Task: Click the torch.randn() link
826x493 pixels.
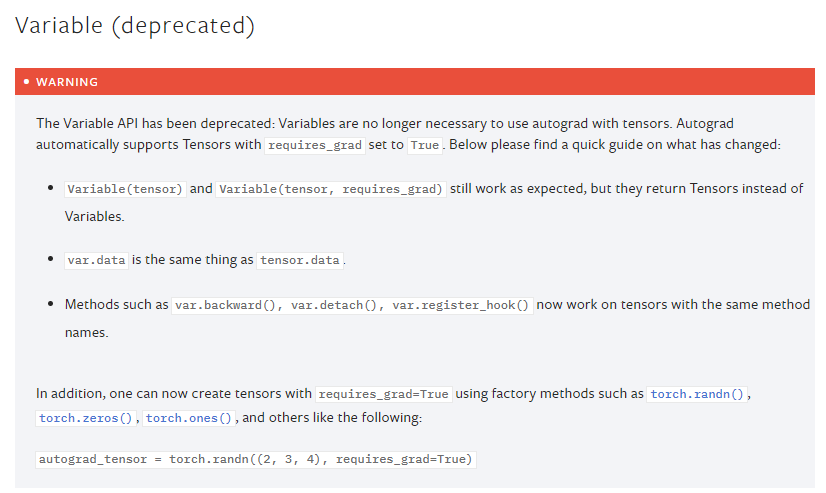Action: point(698,394)
